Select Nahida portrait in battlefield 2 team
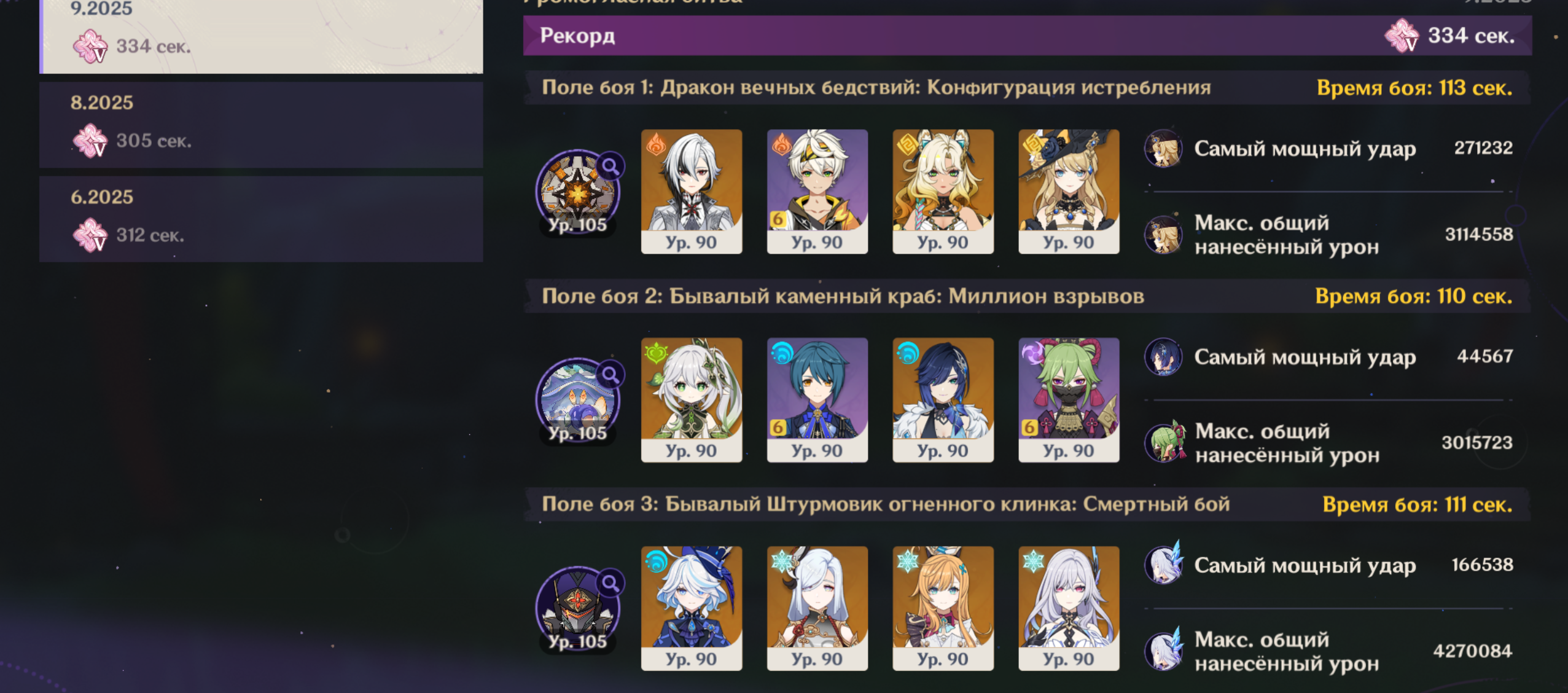This screenshot has width=1568, height=693. 692,399
